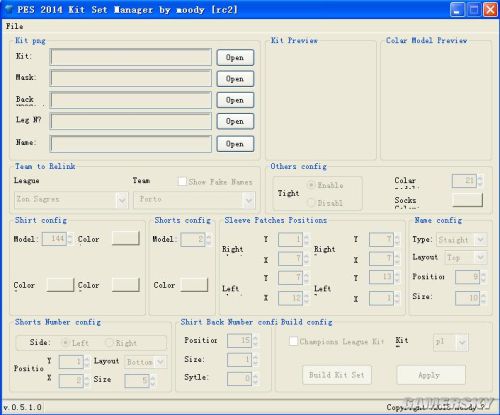The width and height of the screenshot is (500, 415).
Task: Click Shirt Back Number Size spinner
Action: (242, 360)
